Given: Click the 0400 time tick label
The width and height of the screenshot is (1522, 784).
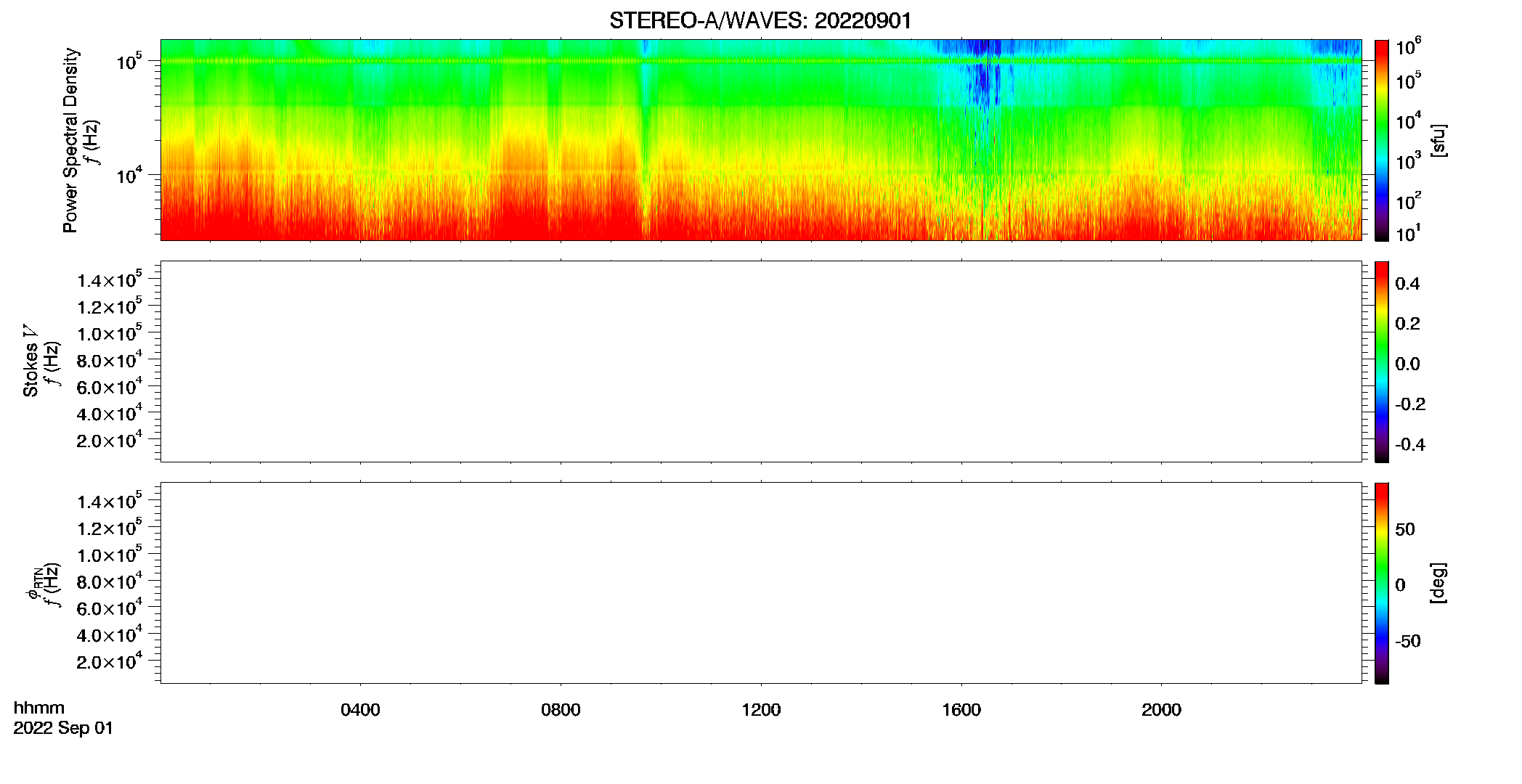Looking at the screenshot, I should tap(360, 710).
